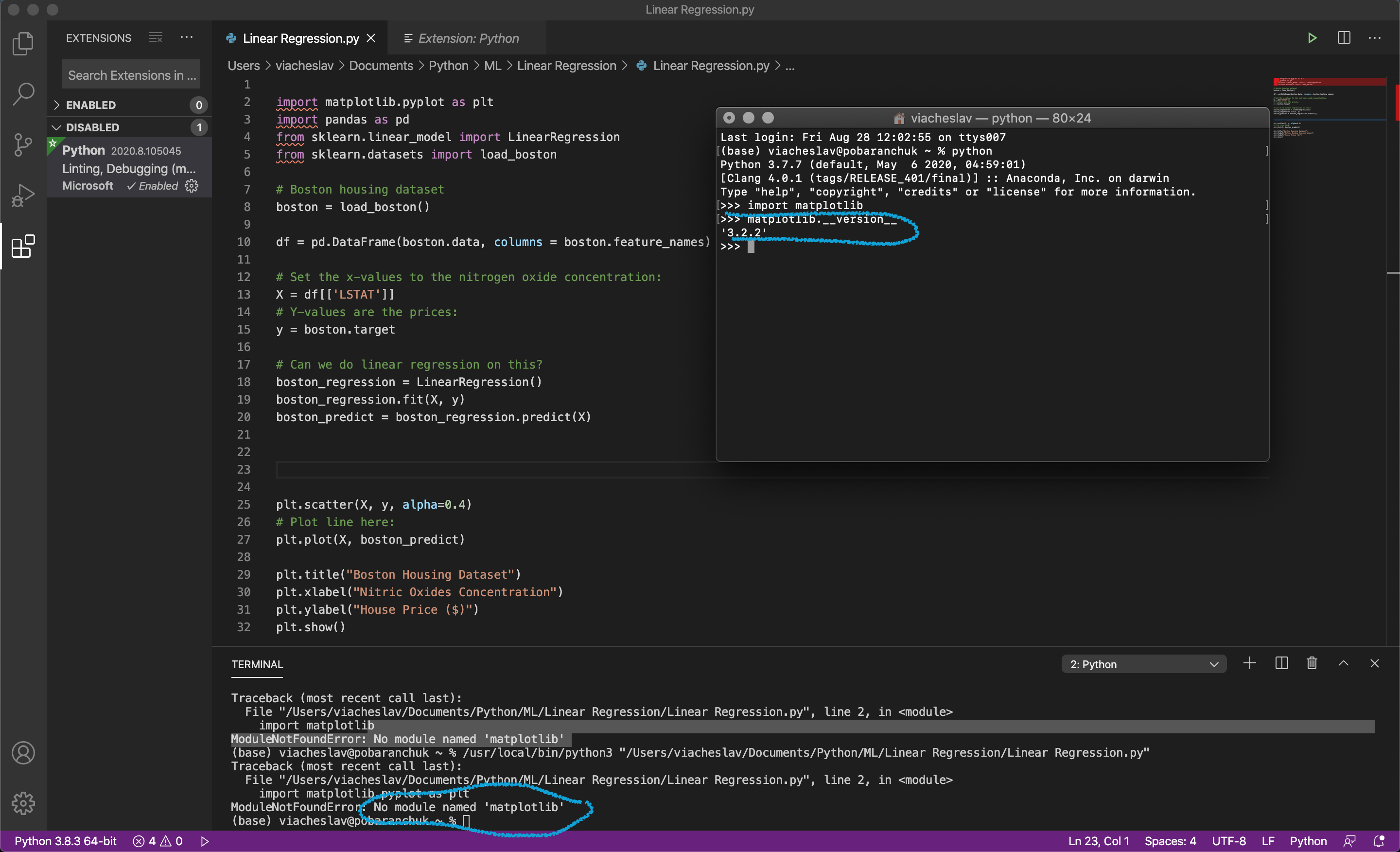
Task: Open a new integrated terminal
Action: coord(1250,663)
